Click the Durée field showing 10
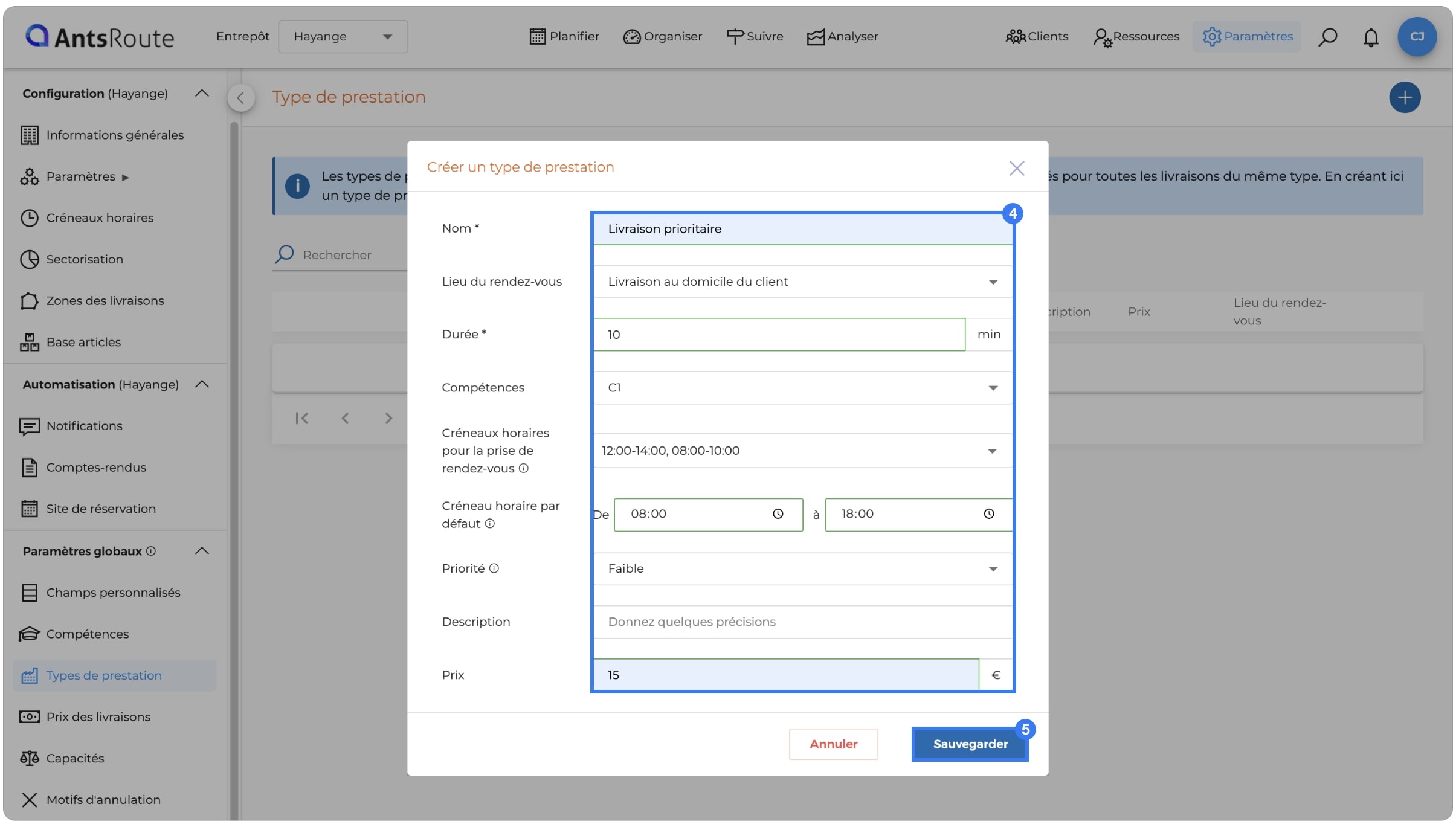1456x827 pixels. click(x=779, y=335)
